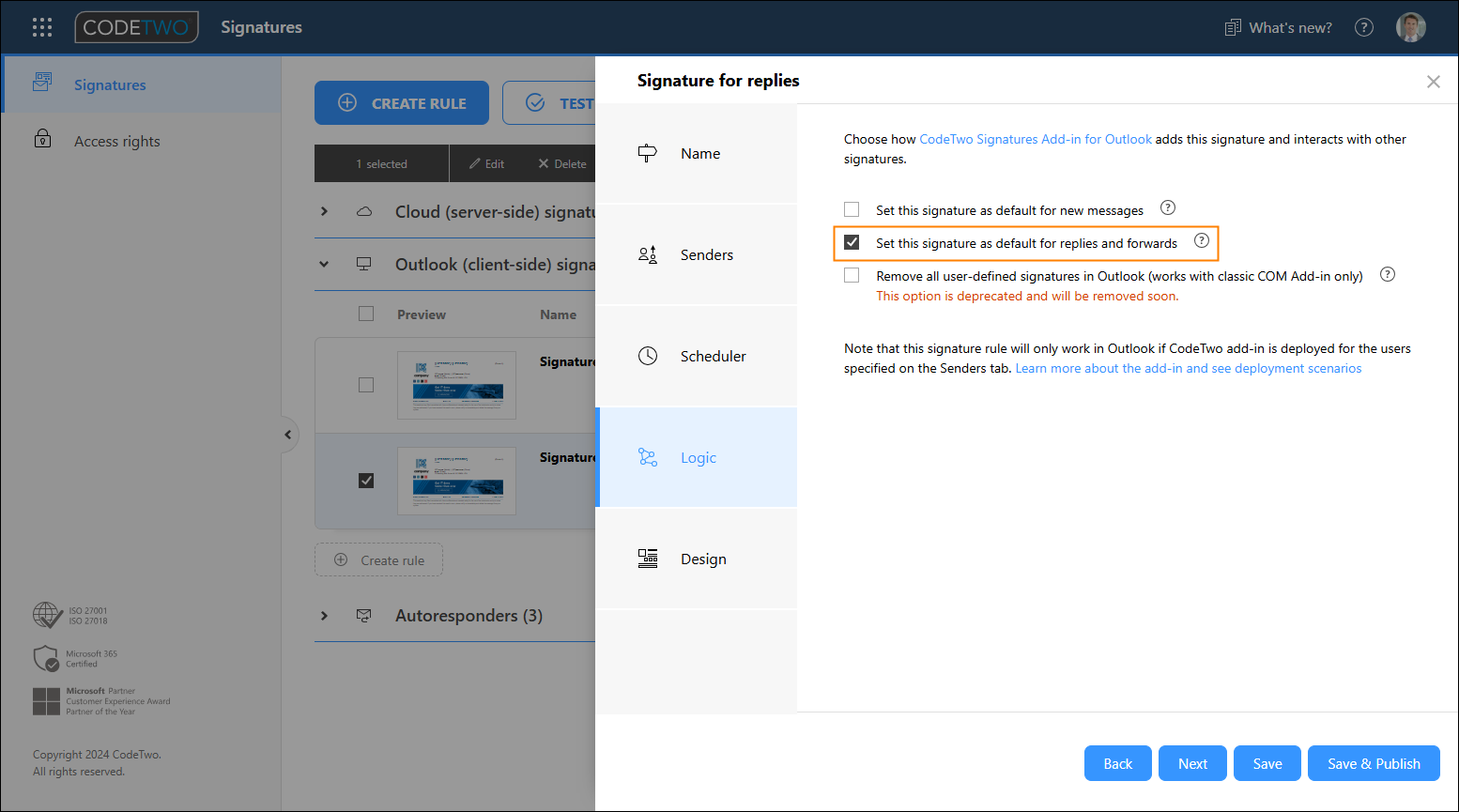
Task: Open the app launcher grid icon
Action: (x=42, y=27)
